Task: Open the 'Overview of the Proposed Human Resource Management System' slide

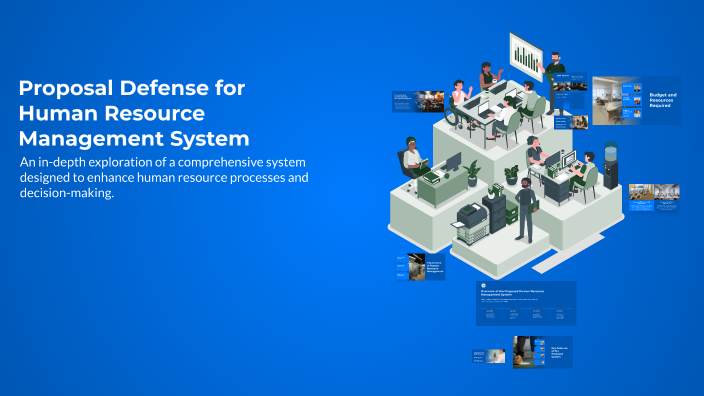Action: pos(526,304)
